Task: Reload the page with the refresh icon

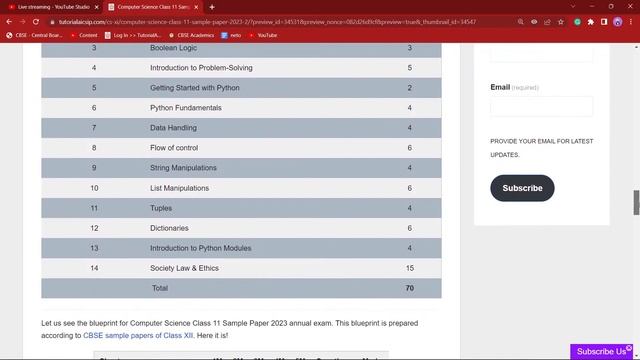Action: click(x=36, y=22)
